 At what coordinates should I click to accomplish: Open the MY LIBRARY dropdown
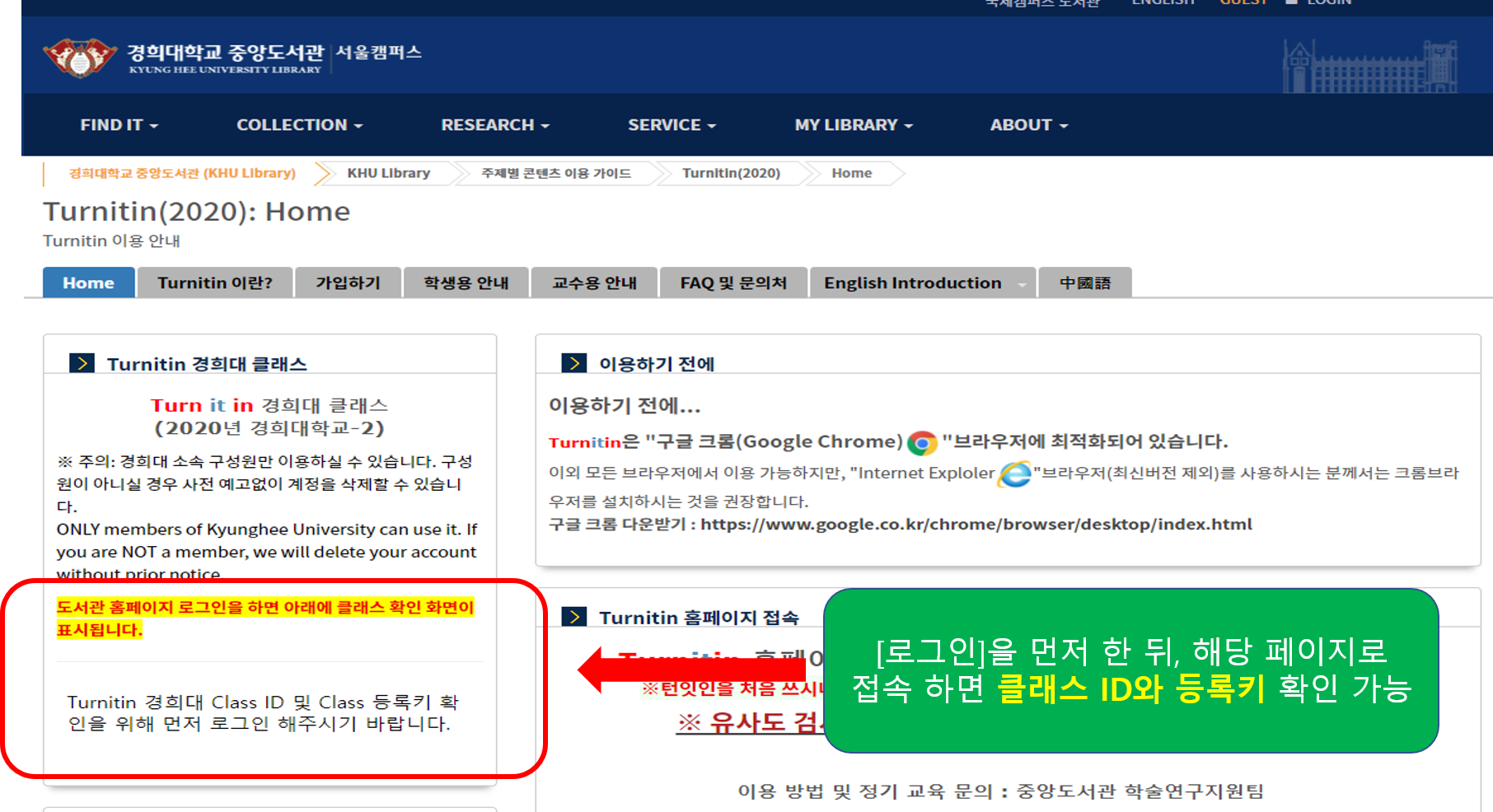click(x=854, y=125)
